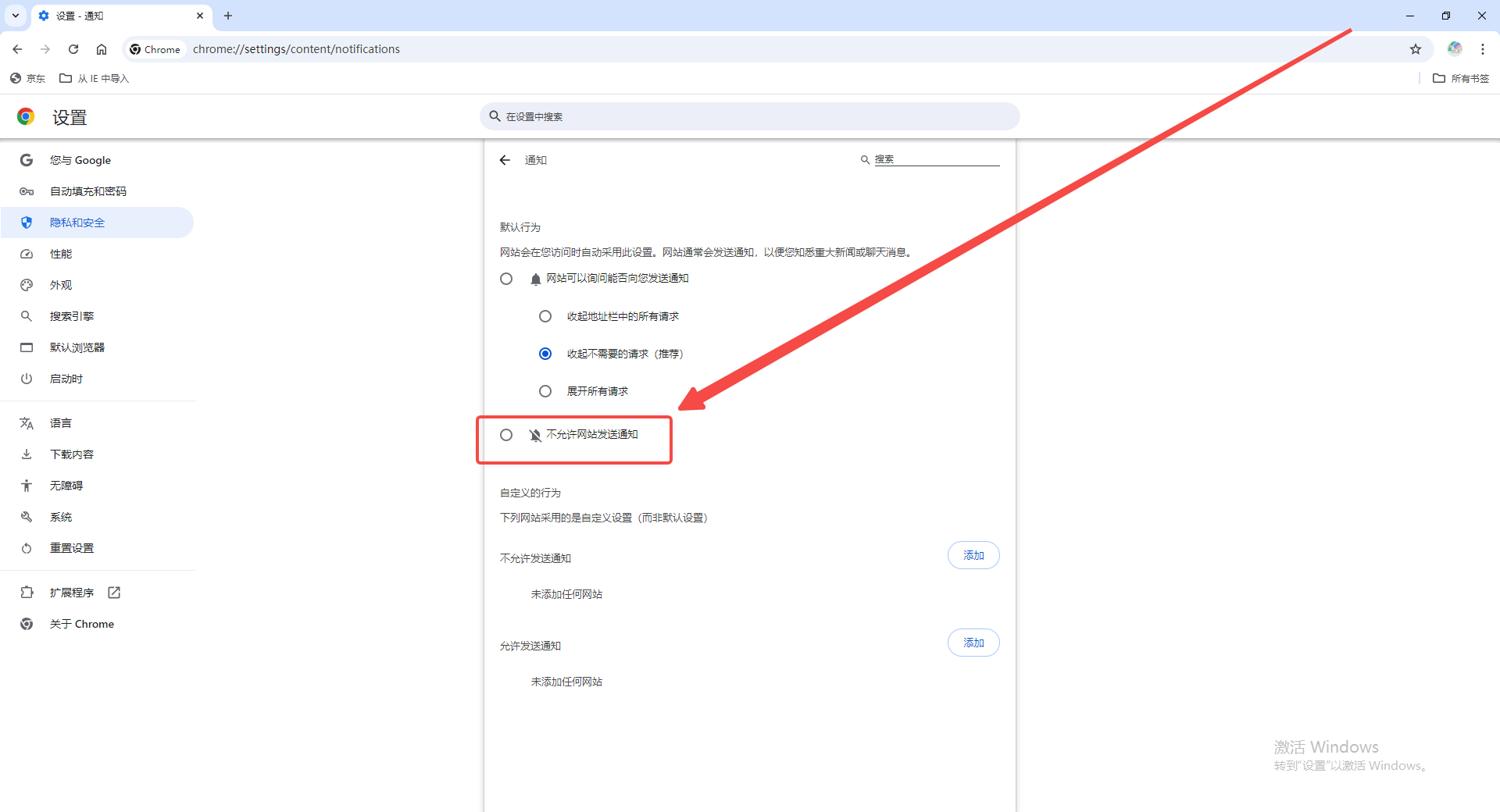Click the browser forward arrow icon
This screenshot has width=1500, height=812.
[45, 49]
